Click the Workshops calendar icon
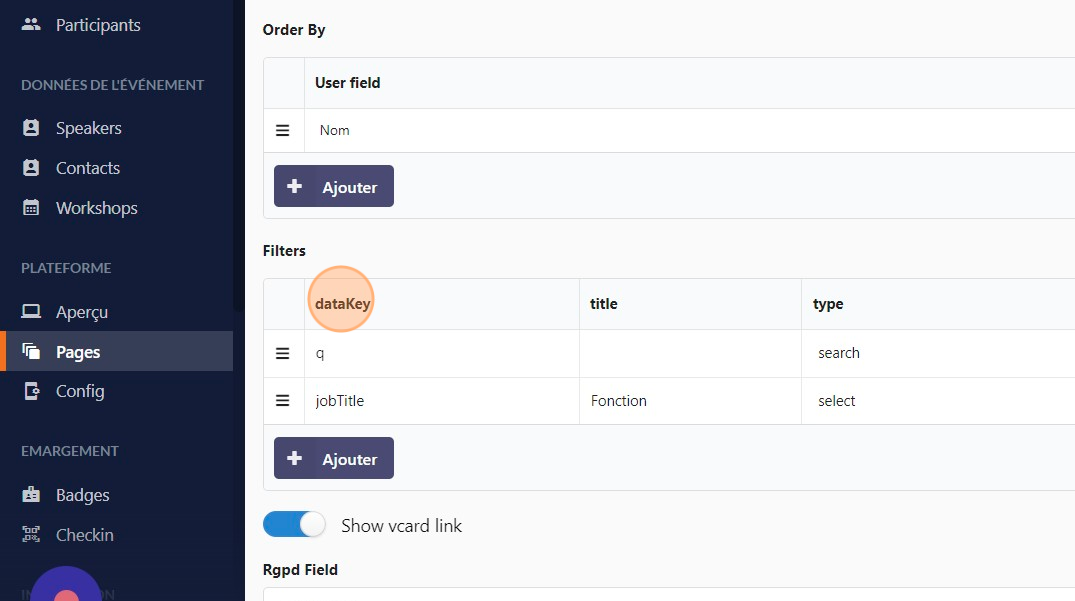This screenshot has width=1075, height=601. [31, 208]
